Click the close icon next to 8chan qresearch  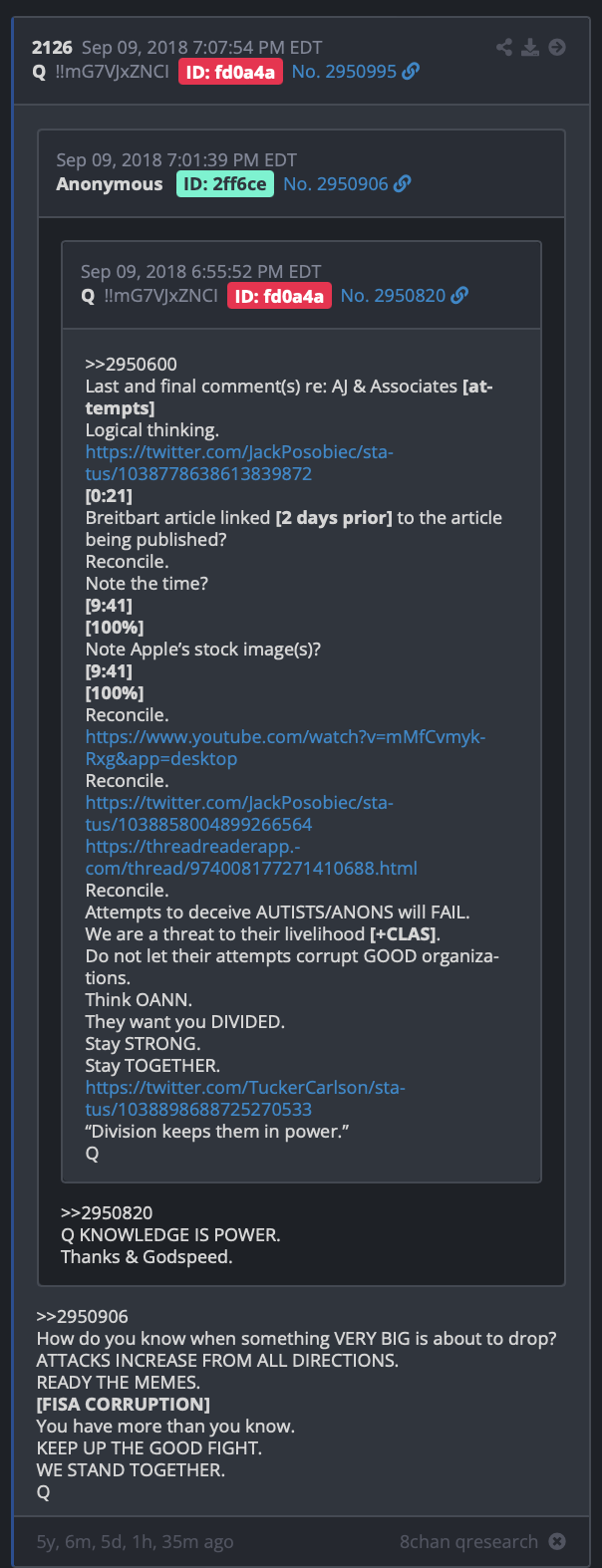(x=557, y=1541)
